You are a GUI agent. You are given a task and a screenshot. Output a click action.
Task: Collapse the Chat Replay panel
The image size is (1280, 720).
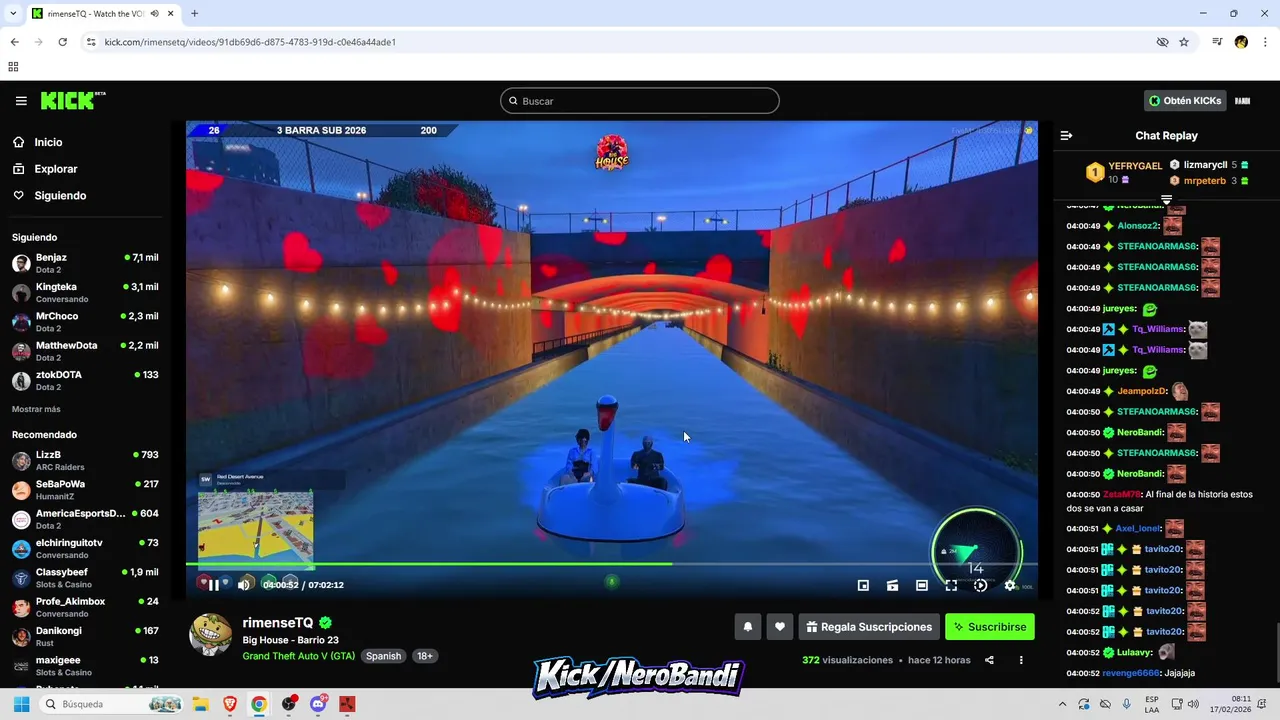pos(1066,135)
